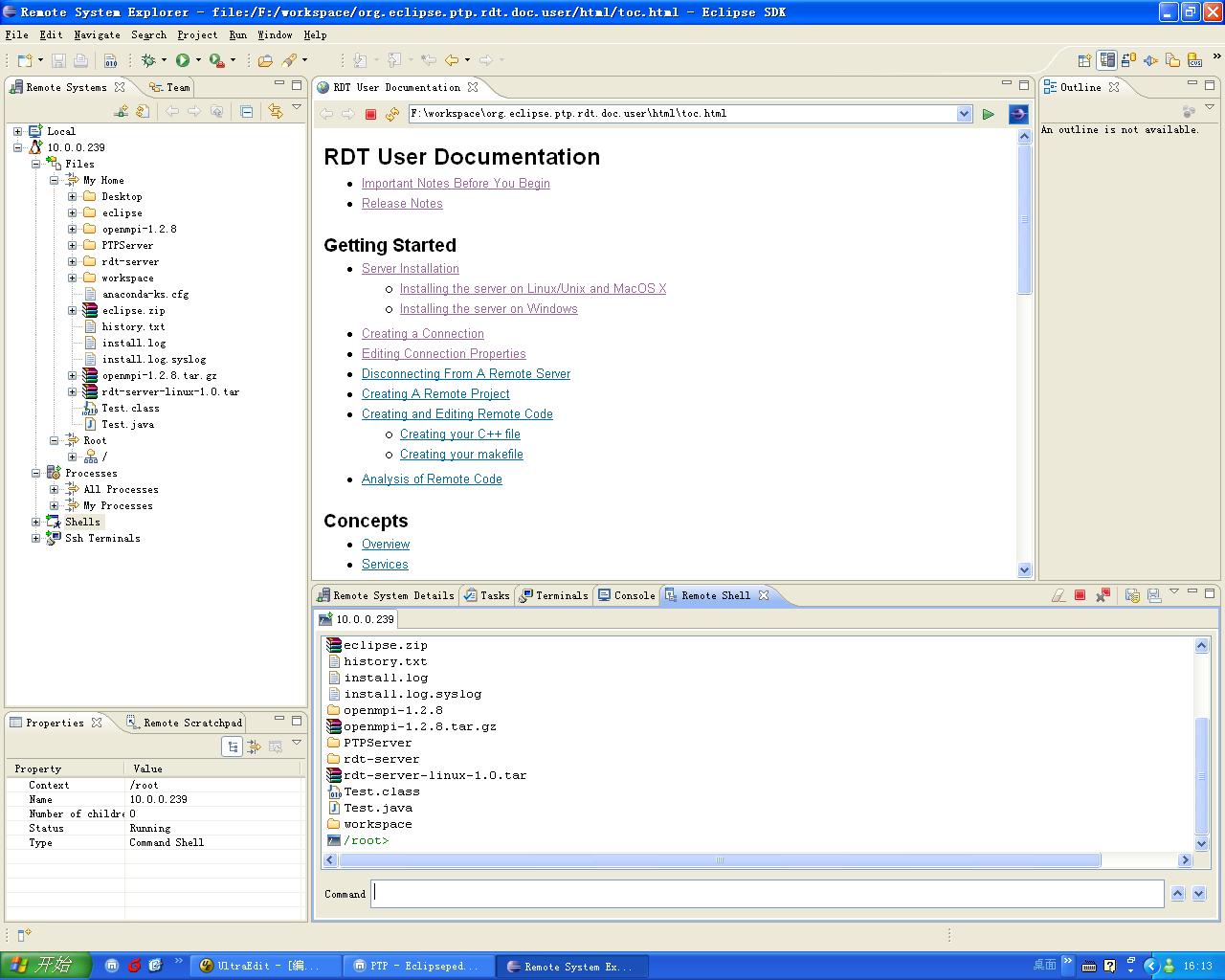1225x980 pixels.
Task: Switch to PTP - Eclipsepedia taskbar button
Action: pos(419,966)
